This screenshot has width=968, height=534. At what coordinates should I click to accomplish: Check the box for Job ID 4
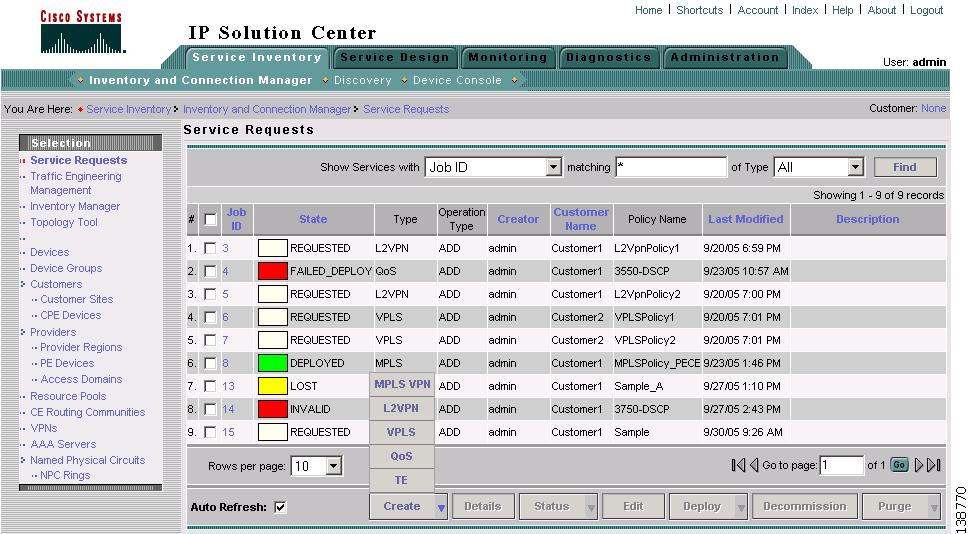(x=210, y=271)
